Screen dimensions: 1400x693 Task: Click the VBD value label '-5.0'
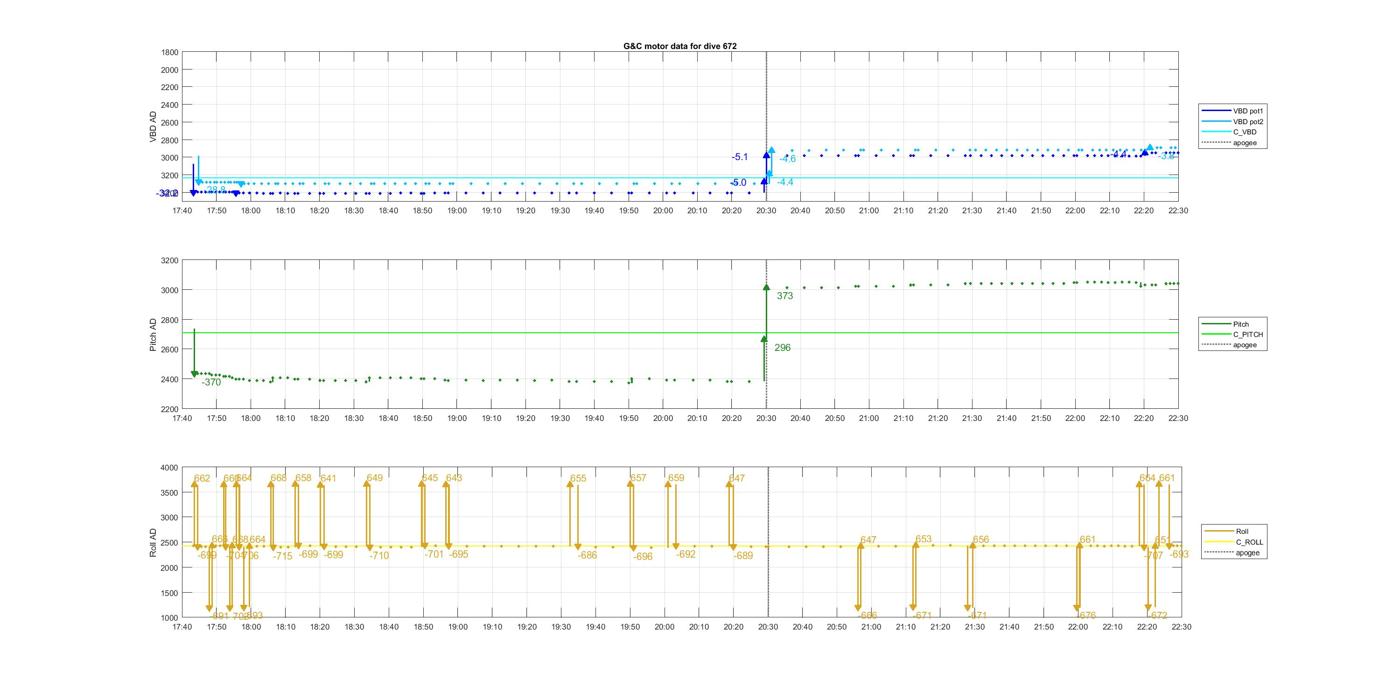point(739,183)
